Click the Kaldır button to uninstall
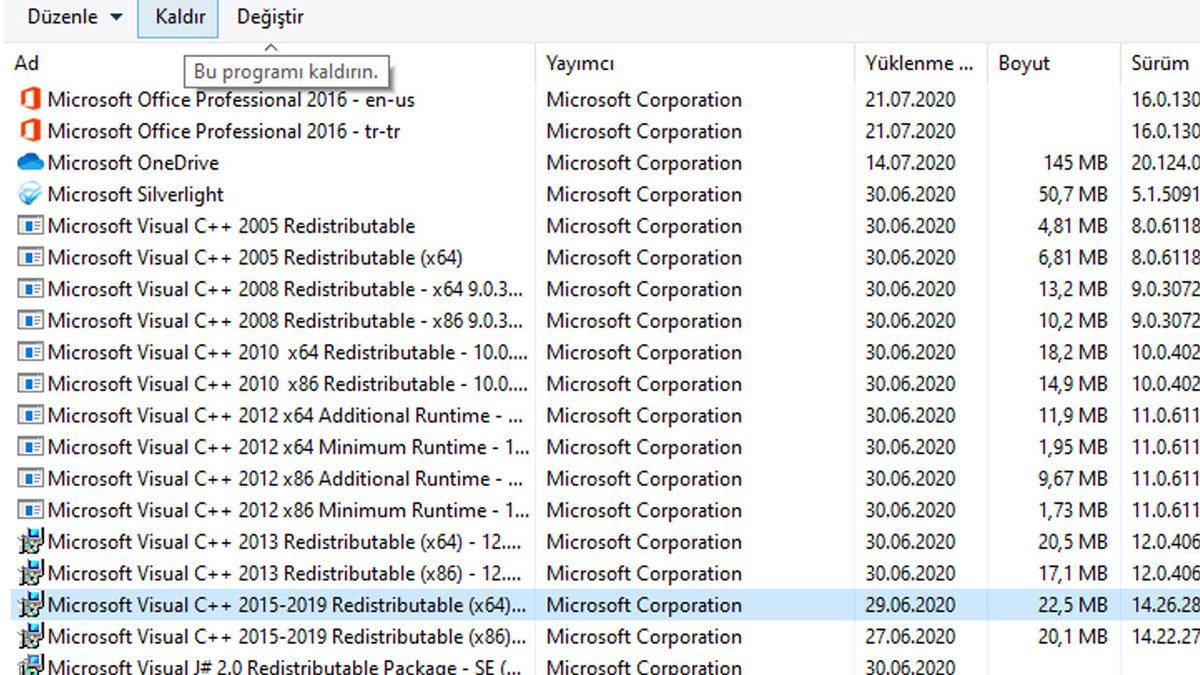Viewport: 1200px width, 675px height. (178, 16)
